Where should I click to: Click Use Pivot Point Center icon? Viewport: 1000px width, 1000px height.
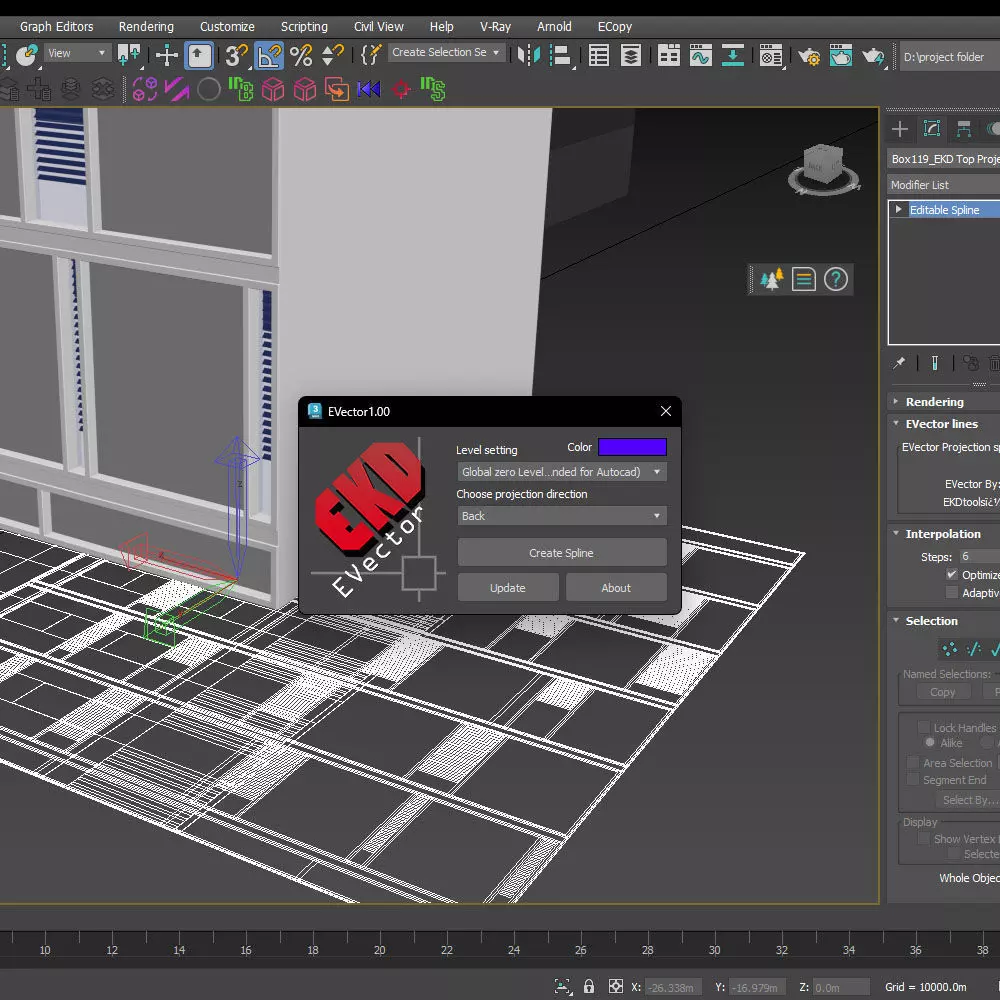coord(129,55)
